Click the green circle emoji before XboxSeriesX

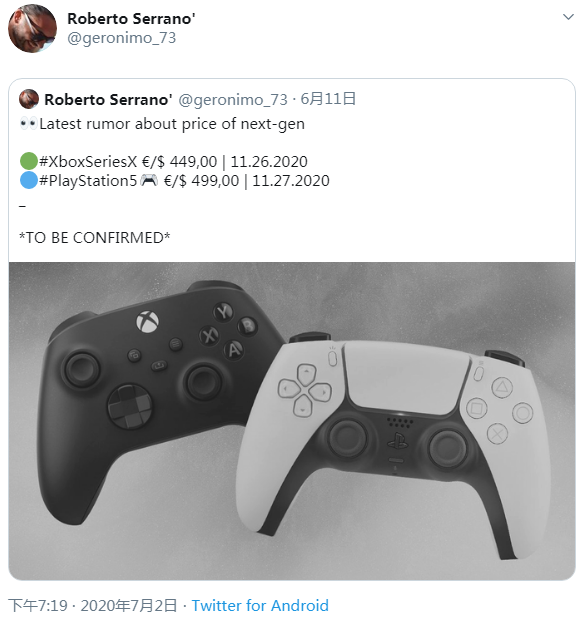(29, 162)
